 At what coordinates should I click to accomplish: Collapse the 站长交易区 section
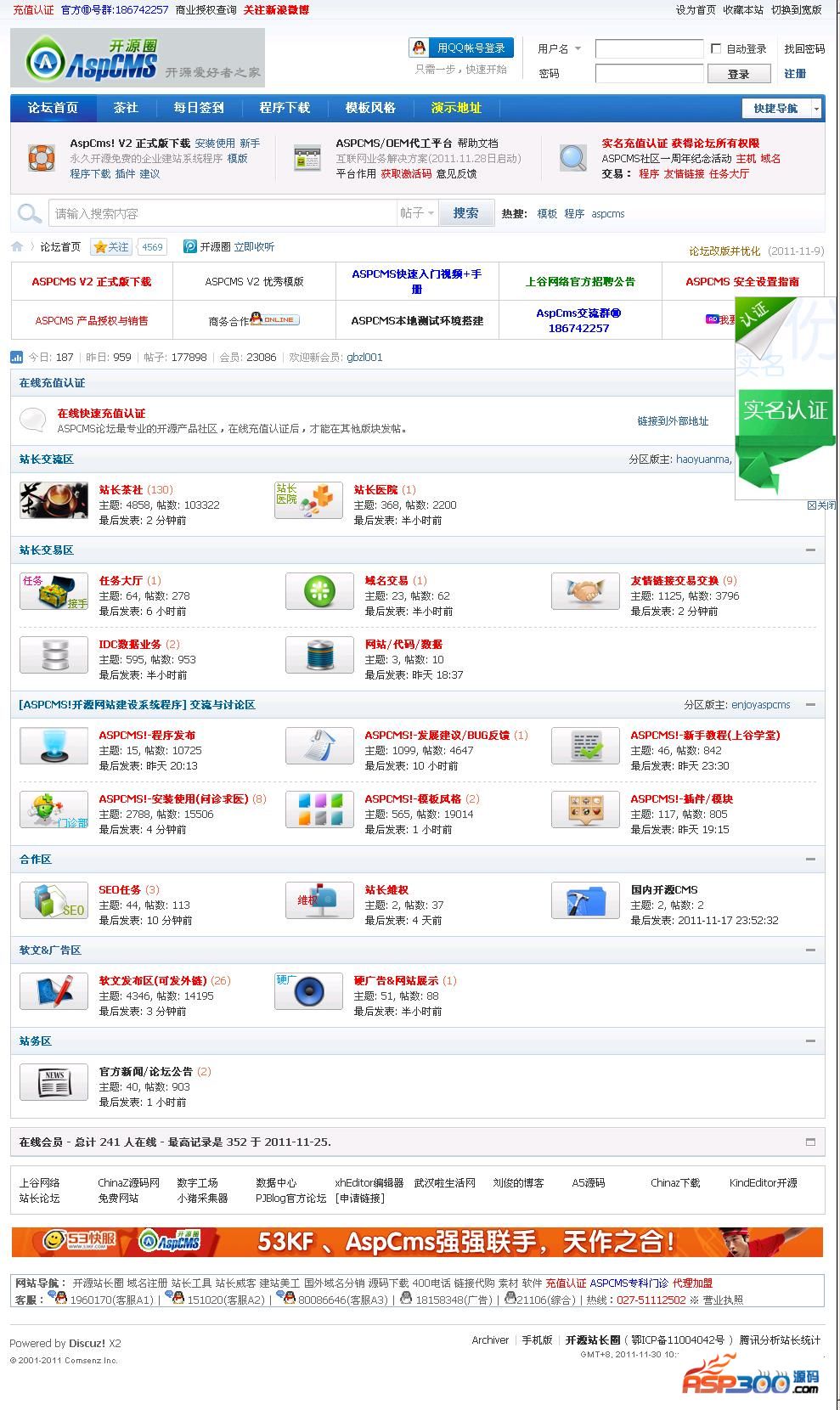(x=810, y=550)
